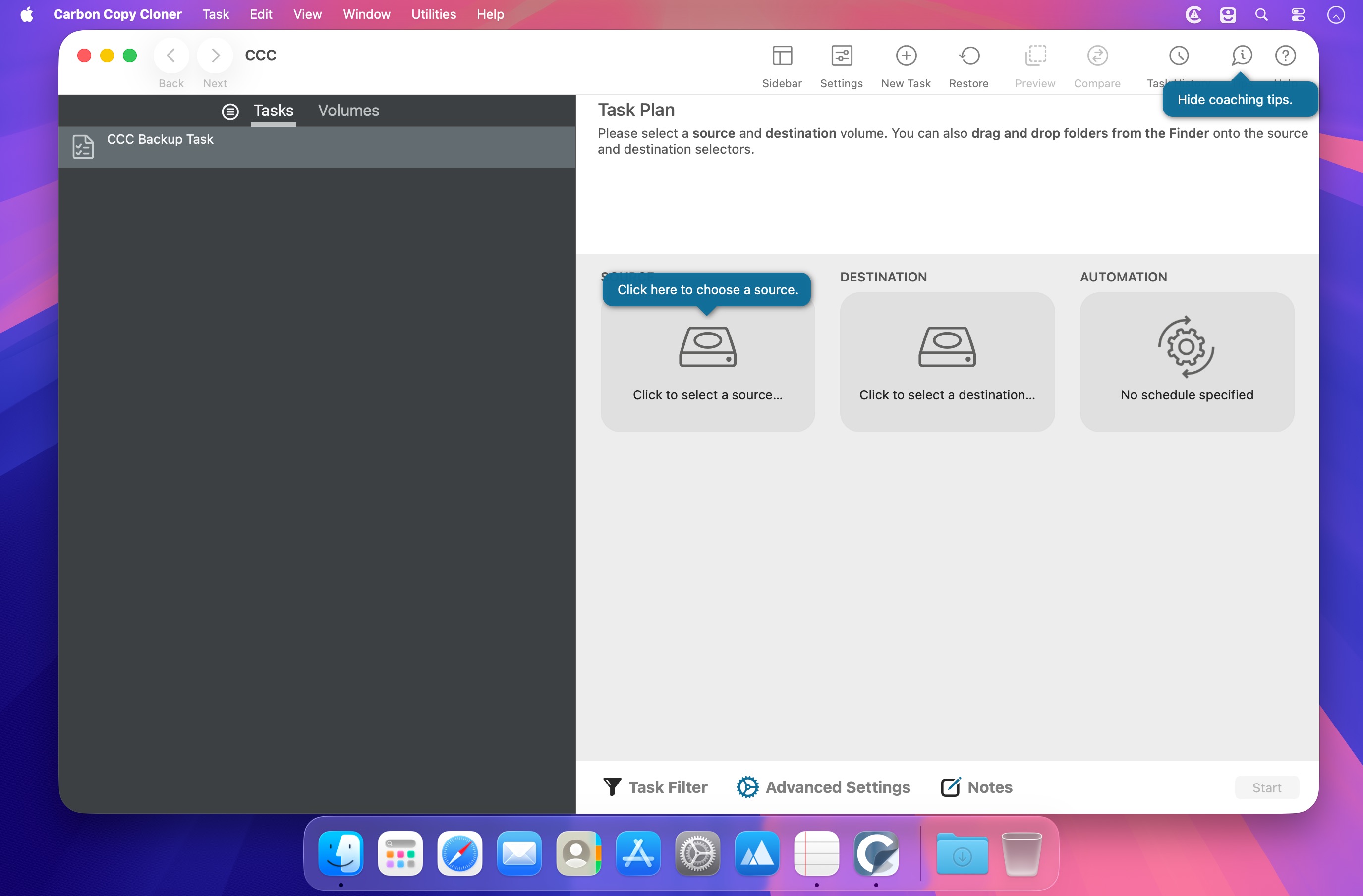
Task: Open the Carbon Copy Cloner app menu
Action: [x=117, y=14]
